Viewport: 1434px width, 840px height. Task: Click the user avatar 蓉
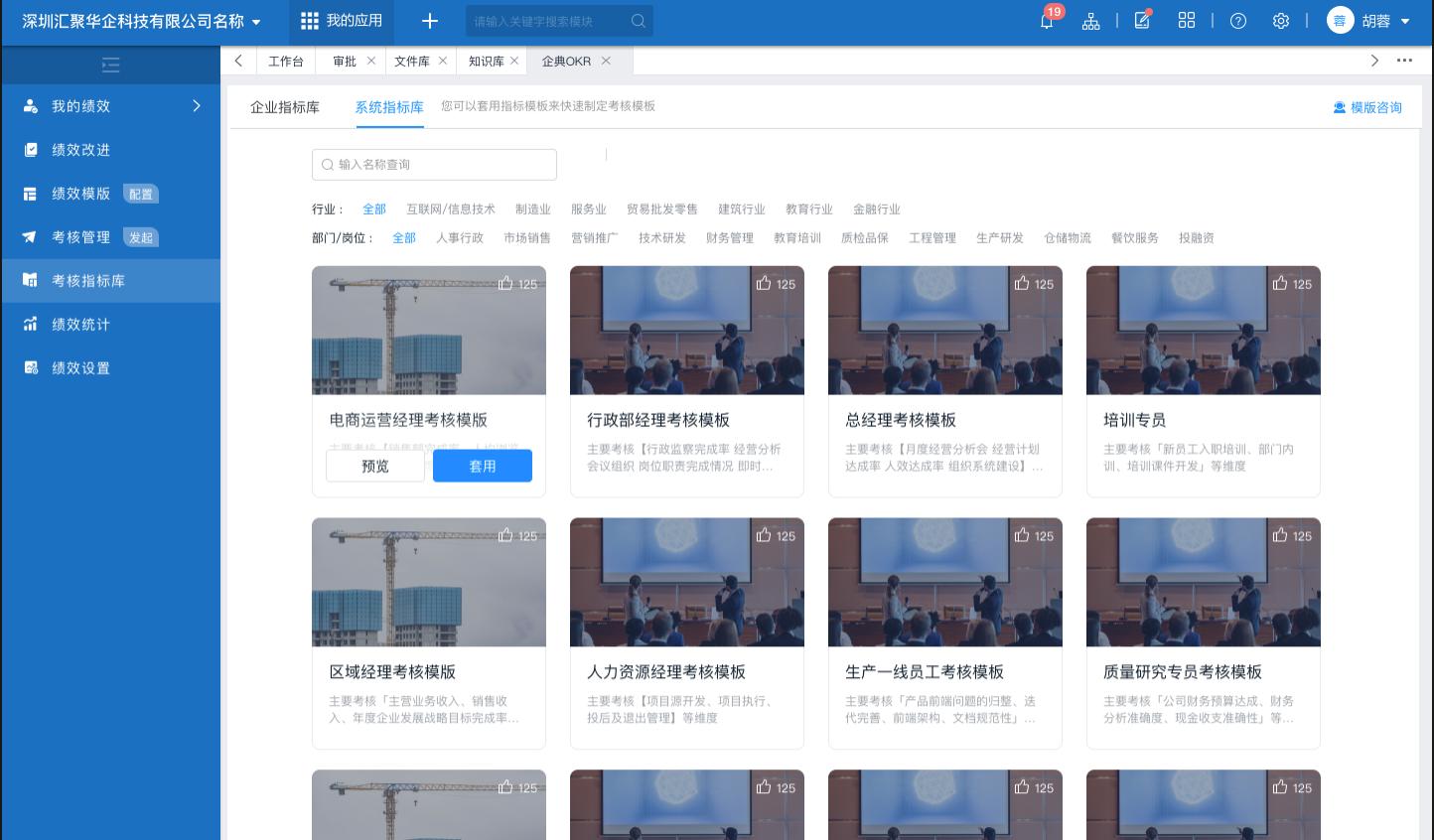[1340, 21]
